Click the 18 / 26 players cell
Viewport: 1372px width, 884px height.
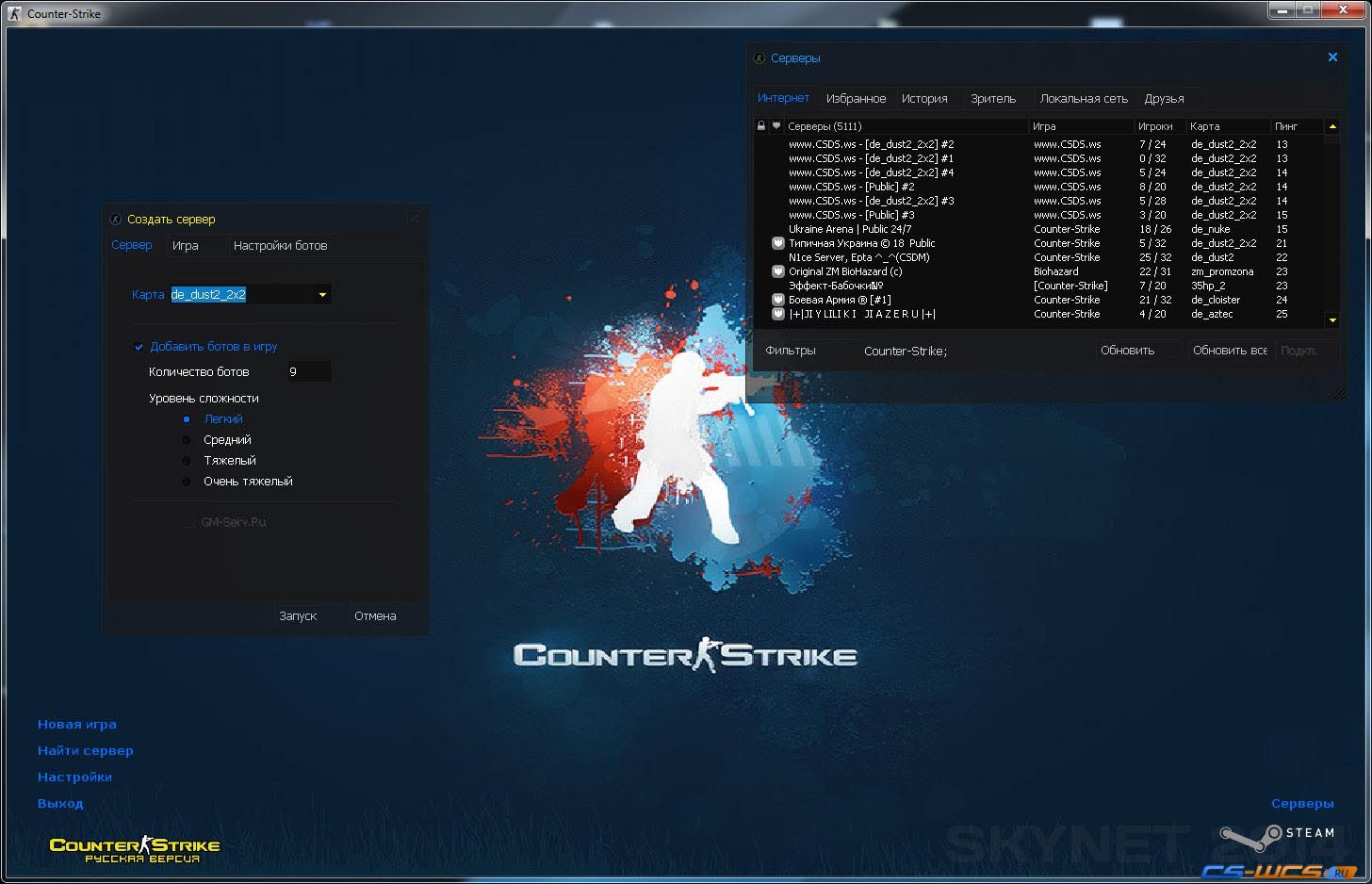1155,229
